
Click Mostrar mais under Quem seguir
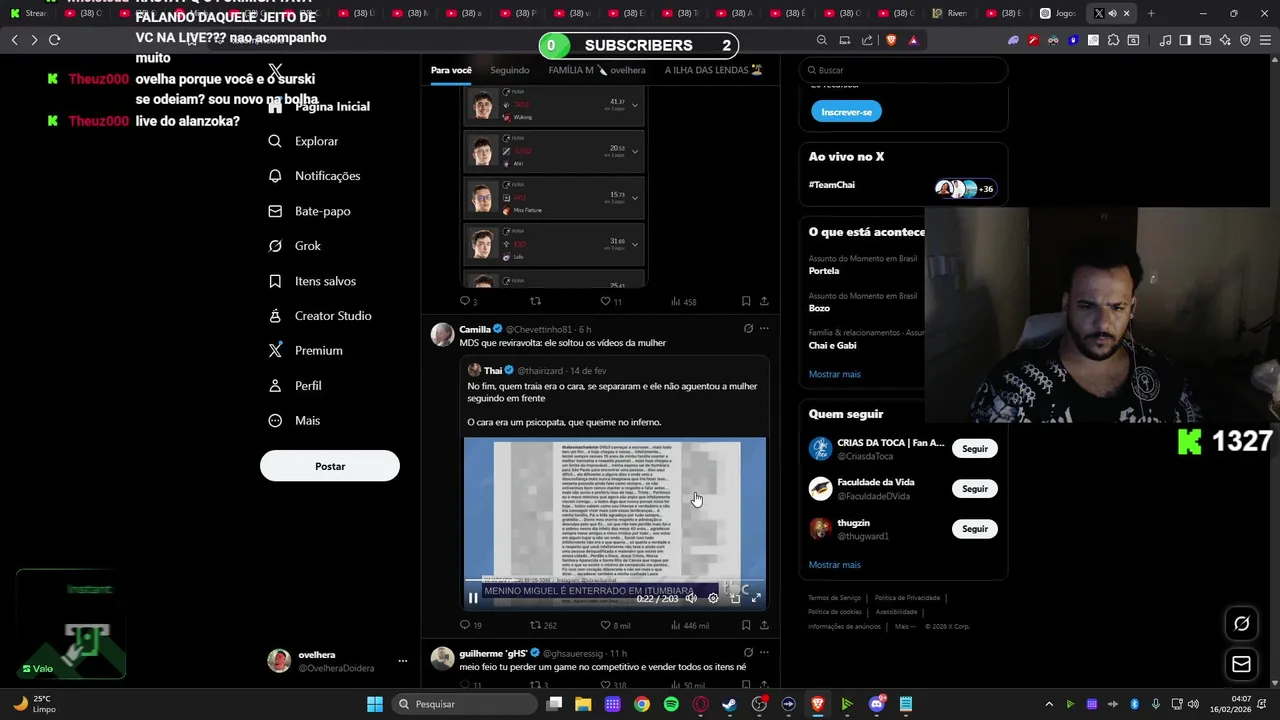834,565
